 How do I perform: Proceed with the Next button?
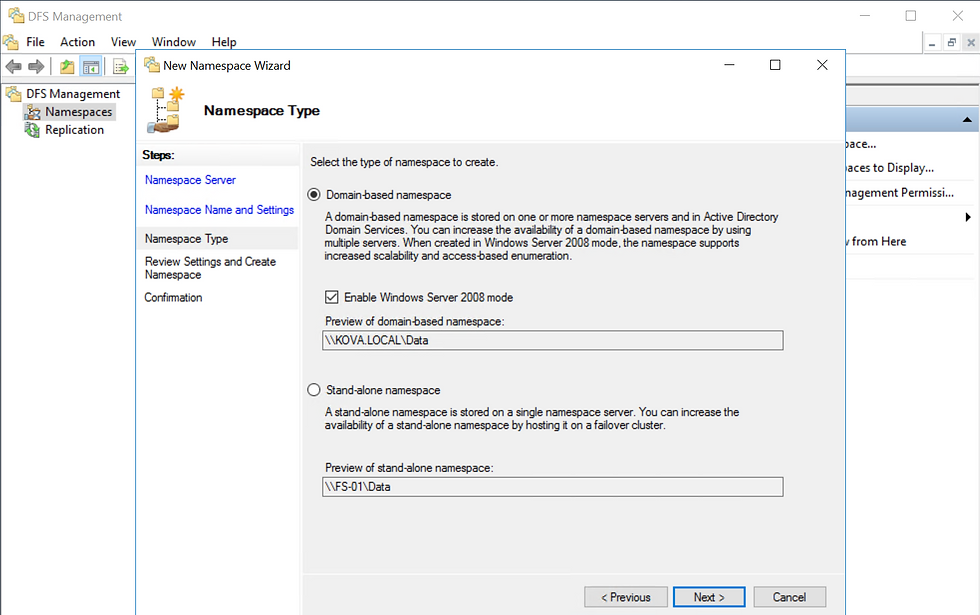click(709, 597)
